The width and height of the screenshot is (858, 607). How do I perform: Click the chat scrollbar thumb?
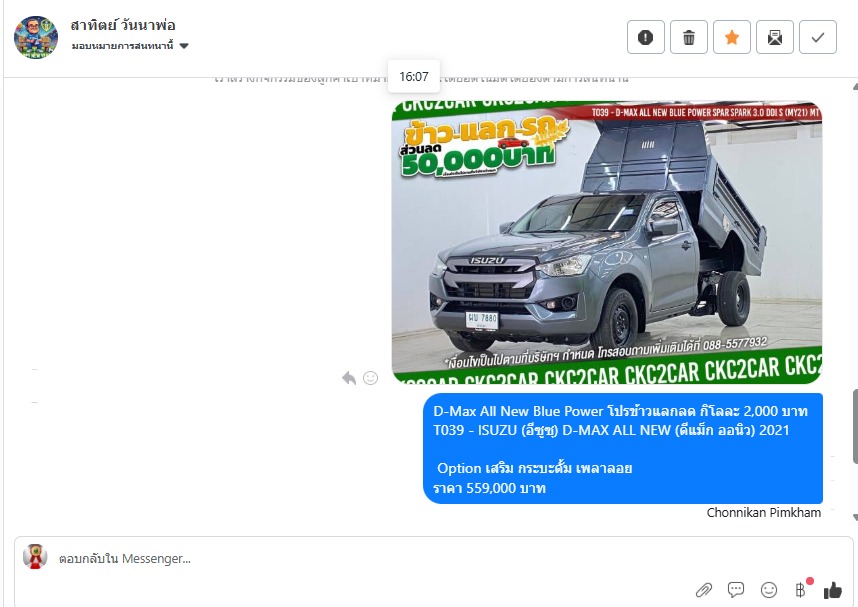(855, 426)
